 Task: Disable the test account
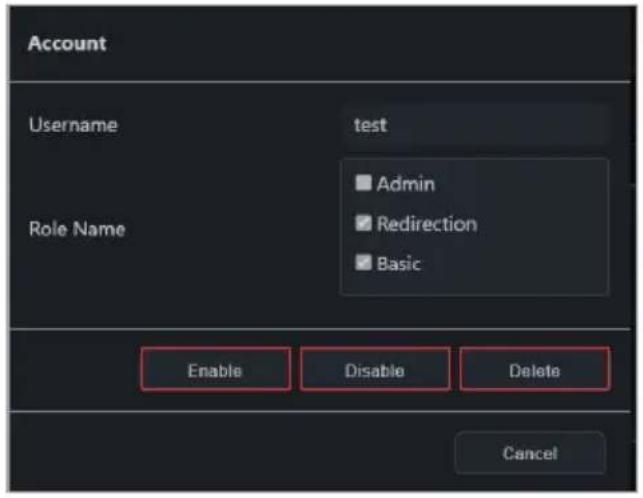(x=375, y=370)
